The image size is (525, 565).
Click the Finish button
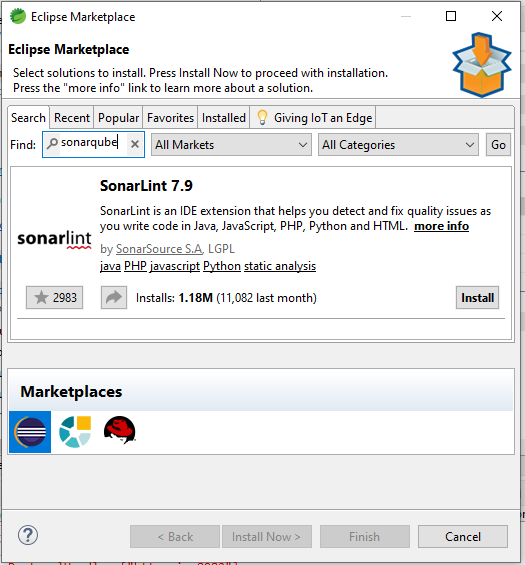[x=365, y=537]
